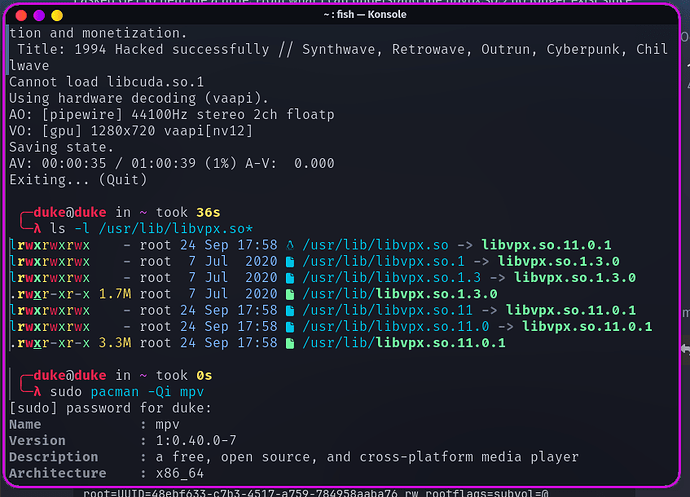690x497 pixels.
Task: Click the file icon on the 3.3M row
Action: [x=290, y=343]
